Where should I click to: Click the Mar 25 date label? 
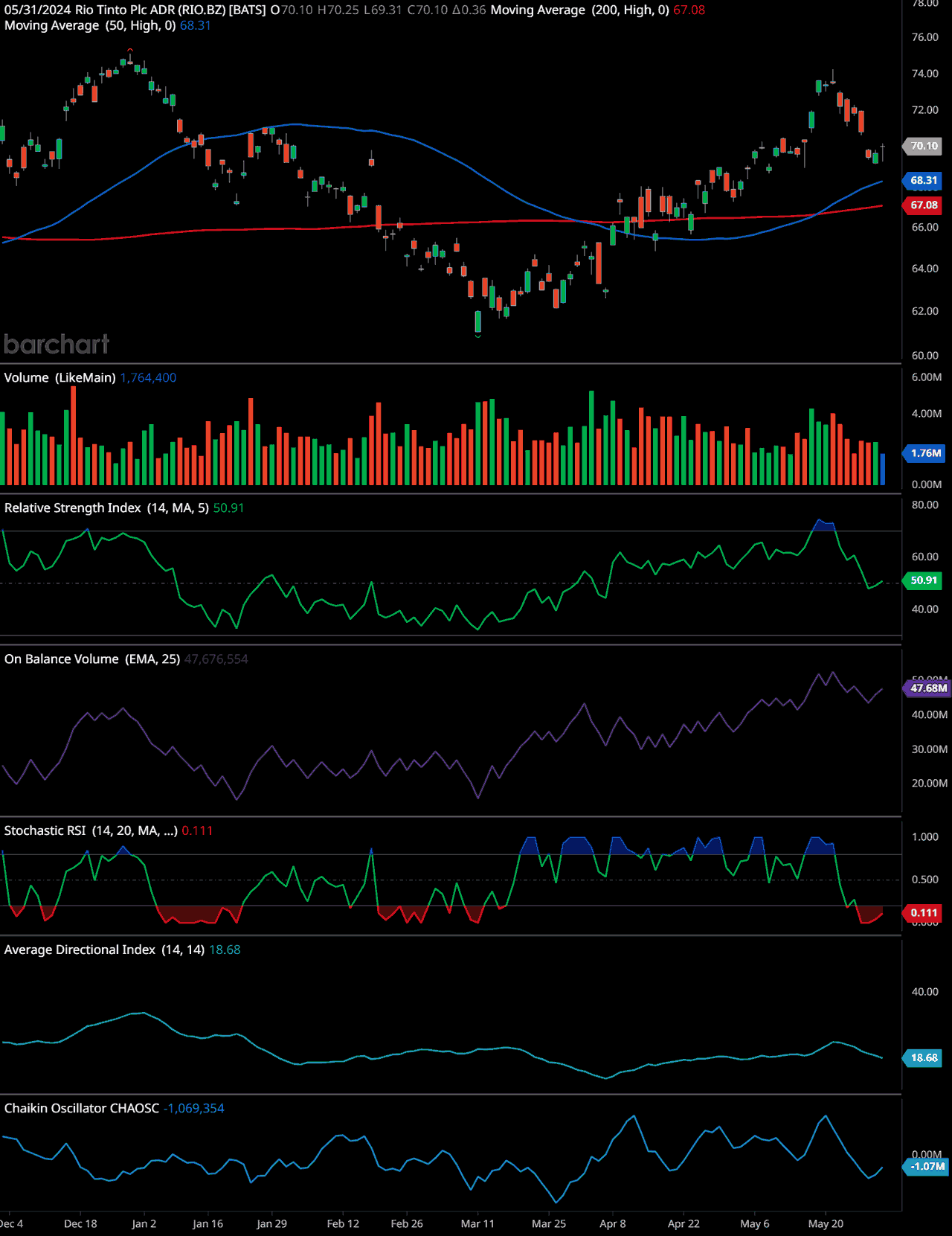pos(549,1224)
